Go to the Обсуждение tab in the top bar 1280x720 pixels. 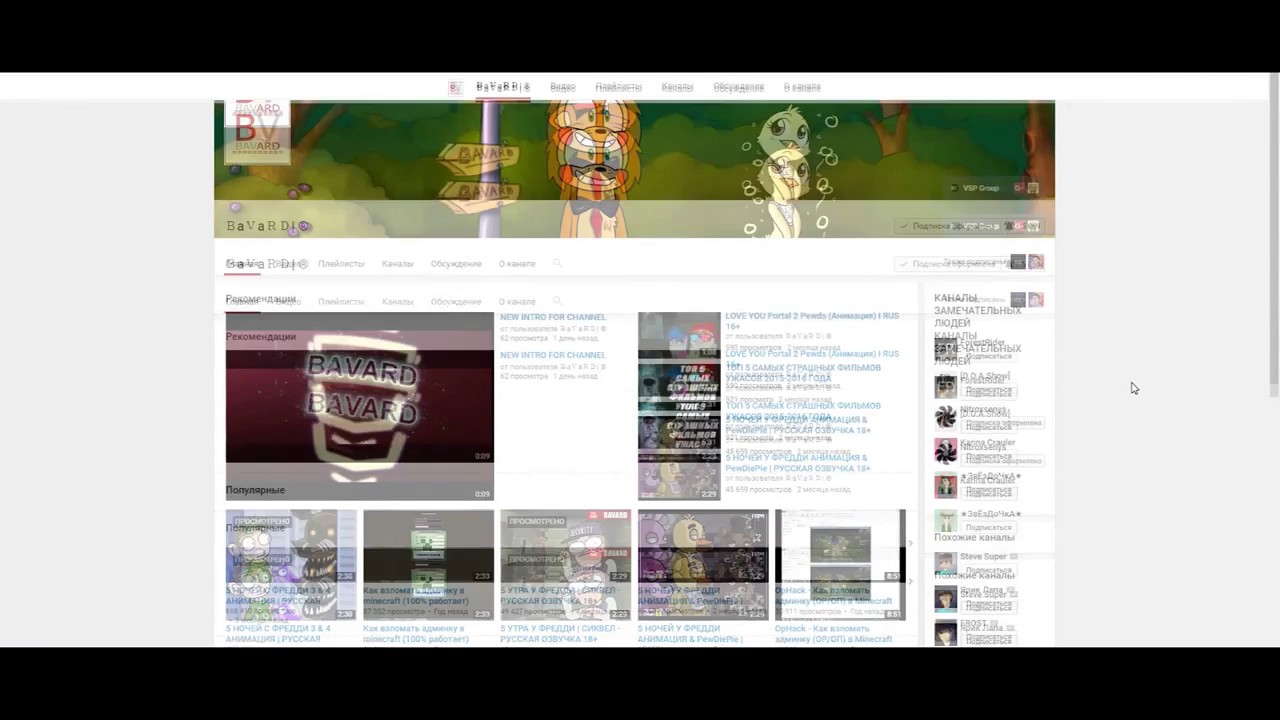[x=738, y=87]
